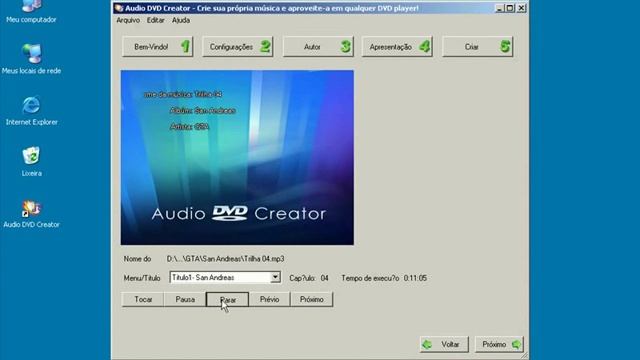Screen dimensions: 640x360
Task: Go to step 3 Autor
Action: click(318, 47)
